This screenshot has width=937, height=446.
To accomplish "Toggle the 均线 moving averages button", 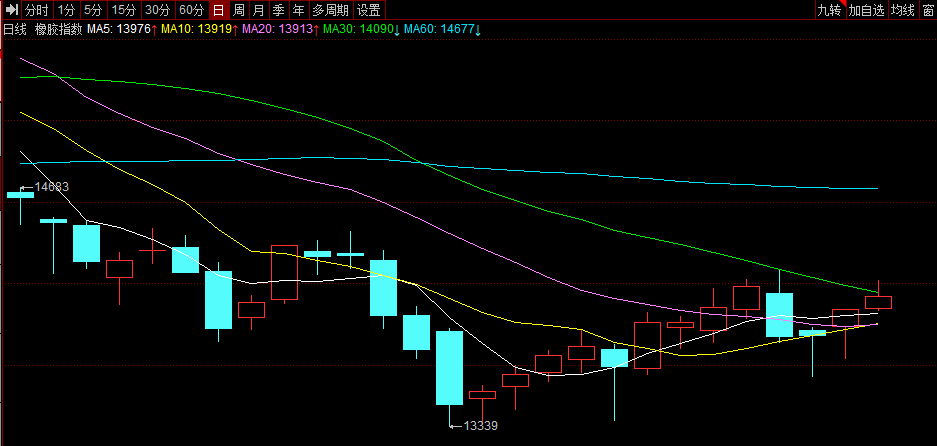I will [x=903, y=10].
